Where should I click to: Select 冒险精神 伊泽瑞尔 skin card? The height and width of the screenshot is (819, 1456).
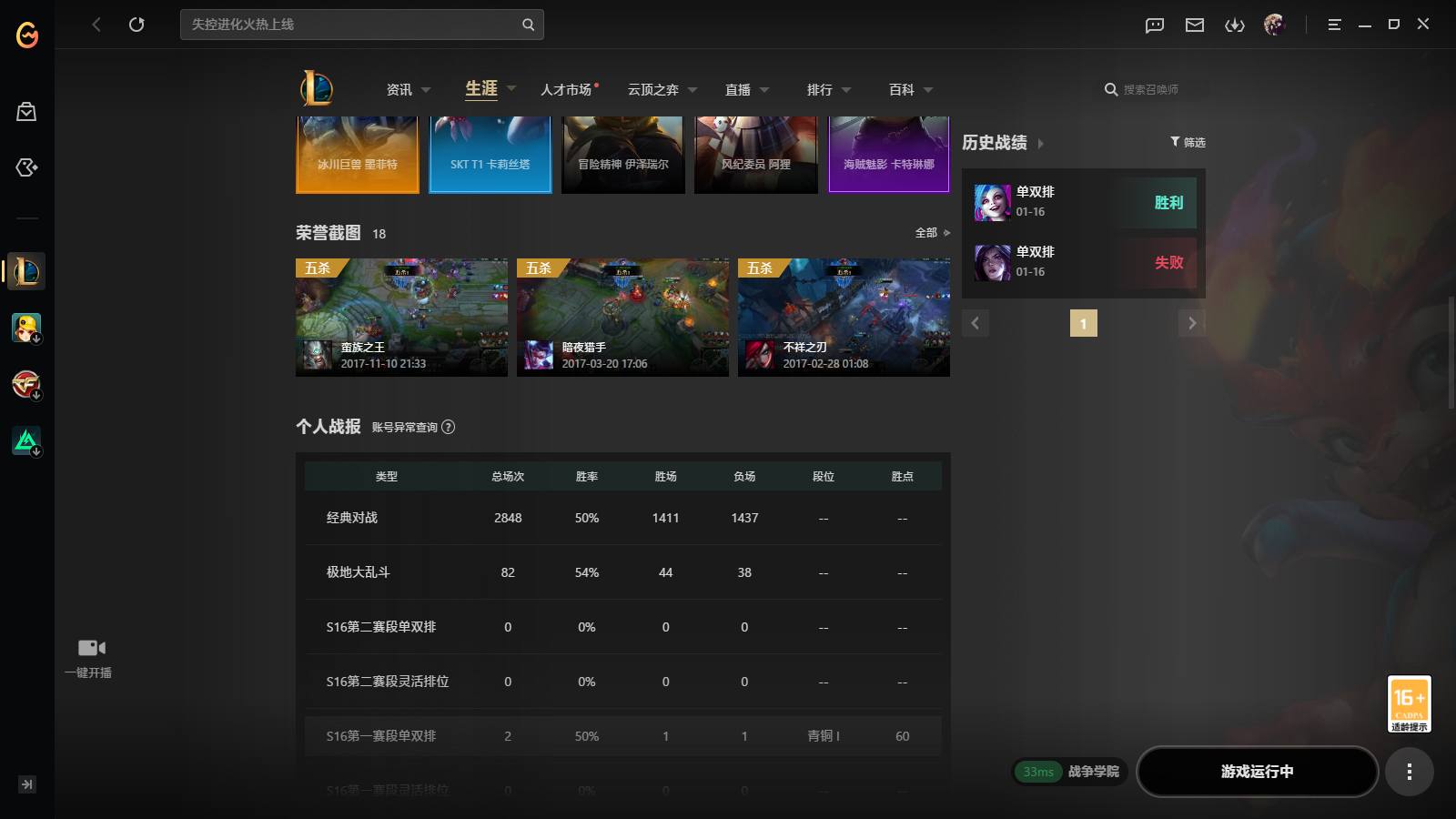coord(623,155)
